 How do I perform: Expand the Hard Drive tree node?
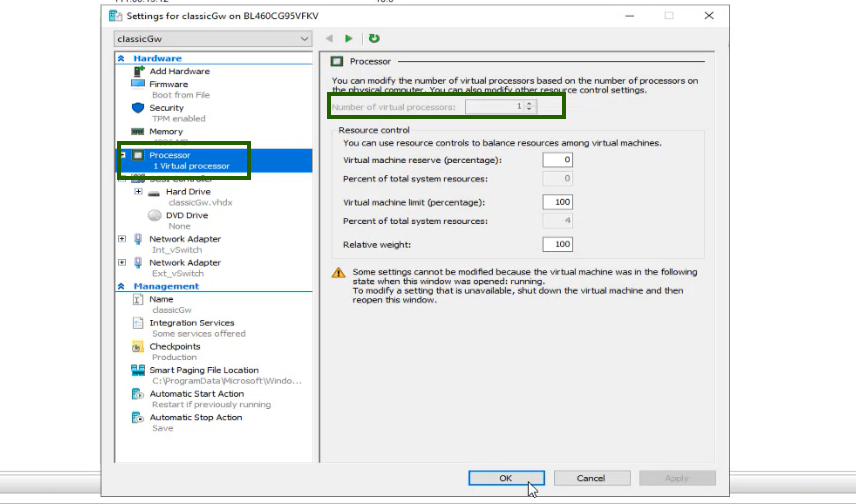click(138, 191)
